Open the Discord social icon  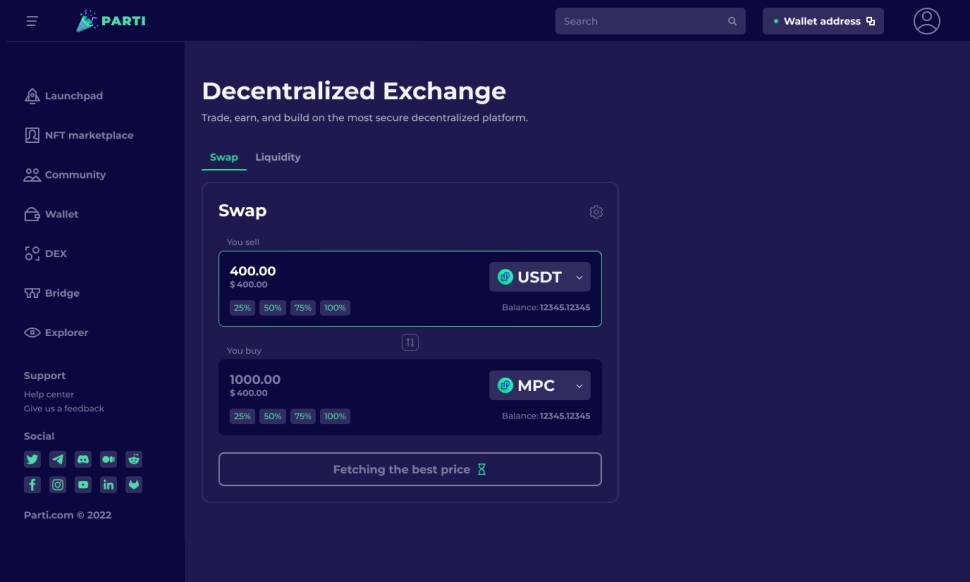(83, 459)
